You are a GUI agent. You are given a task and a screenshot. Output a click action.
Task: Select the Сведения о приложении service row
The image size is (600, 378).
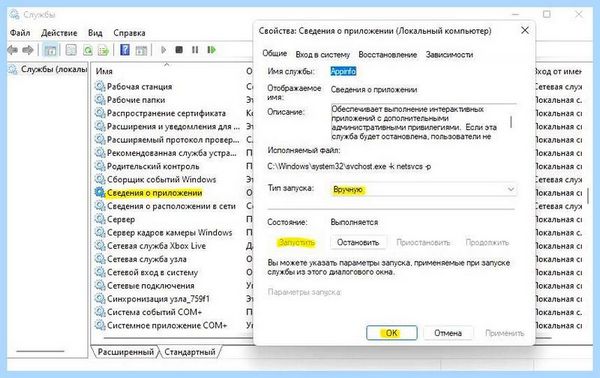point(155,193)
